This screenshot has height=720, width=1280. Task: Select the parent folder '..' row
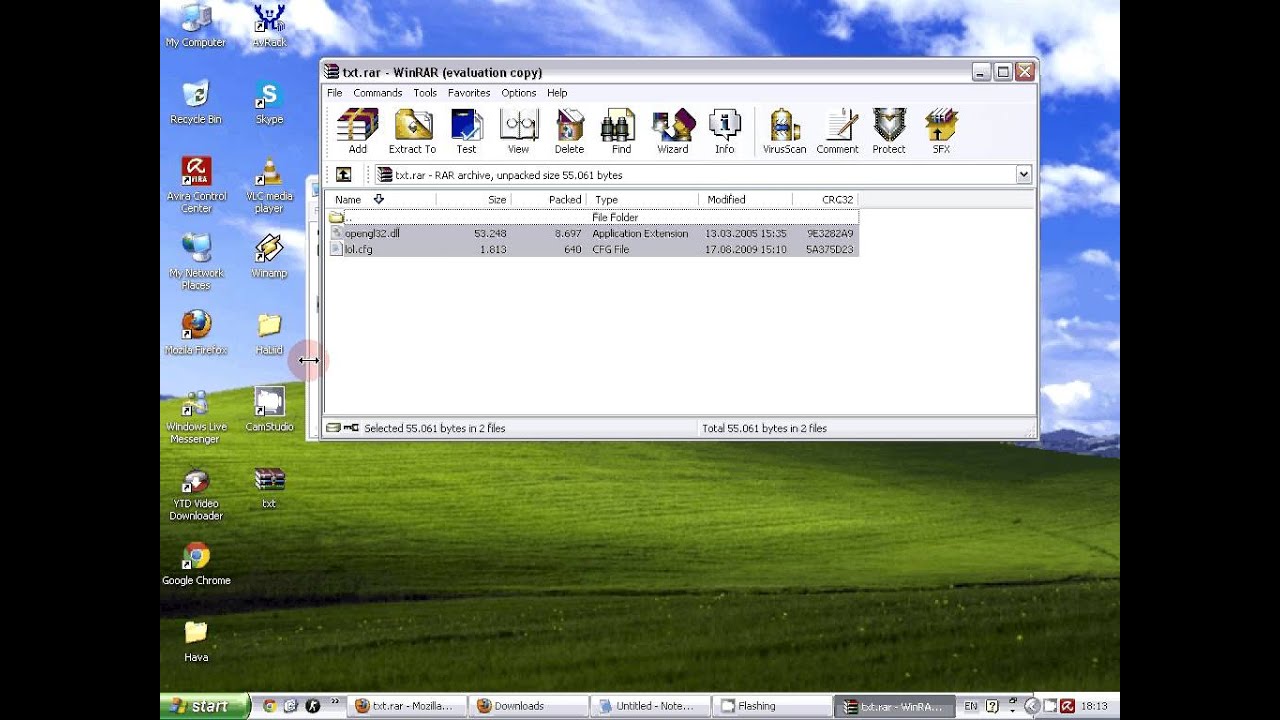click(592, 217)
